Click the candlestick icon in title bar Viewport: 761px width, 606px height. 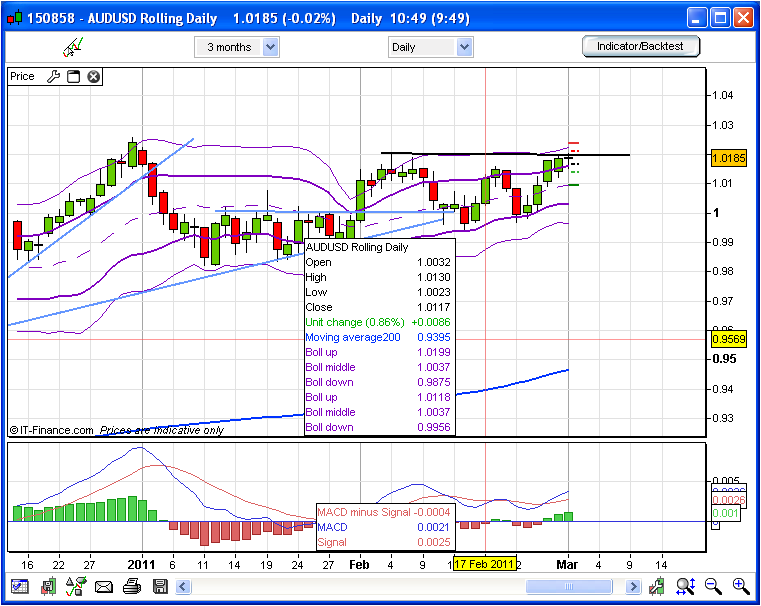tap(15, 18)
